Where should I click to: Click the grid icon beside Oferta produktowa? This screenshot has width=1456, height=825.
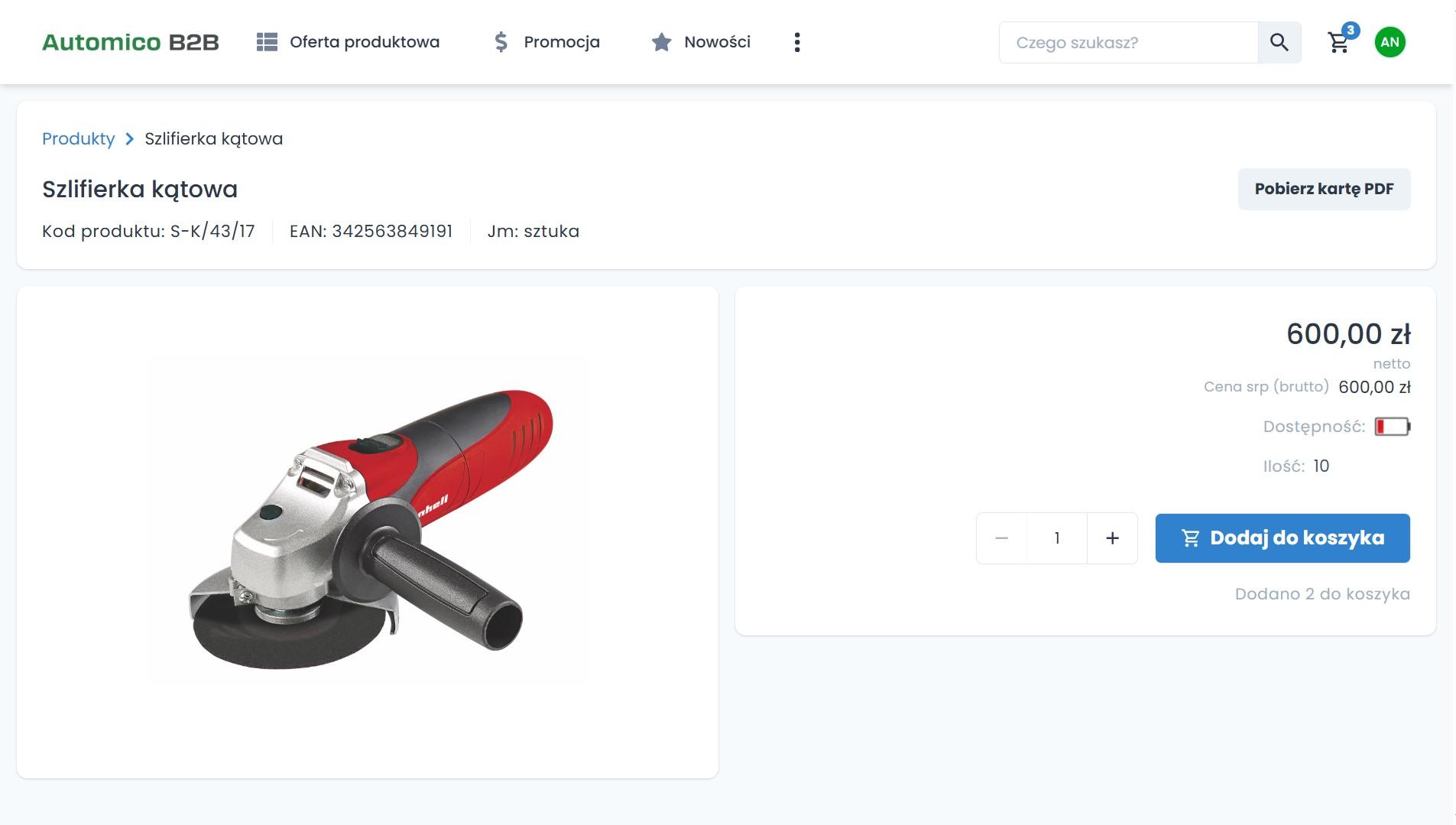point(267,42)
